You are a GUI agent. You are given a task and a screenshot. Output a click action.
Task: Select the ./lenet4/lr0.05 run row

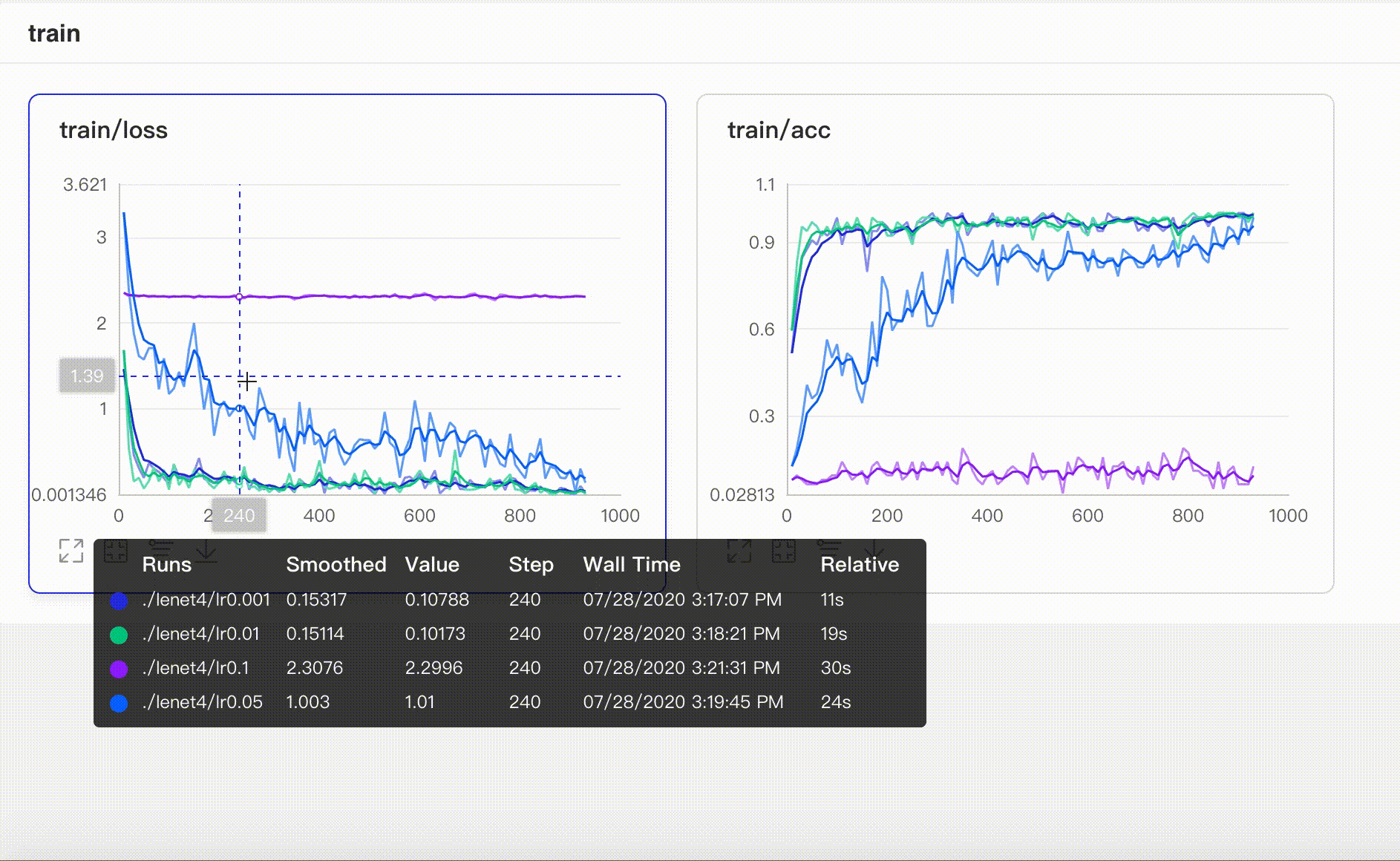pyautogui.click(x=202, y=702)
